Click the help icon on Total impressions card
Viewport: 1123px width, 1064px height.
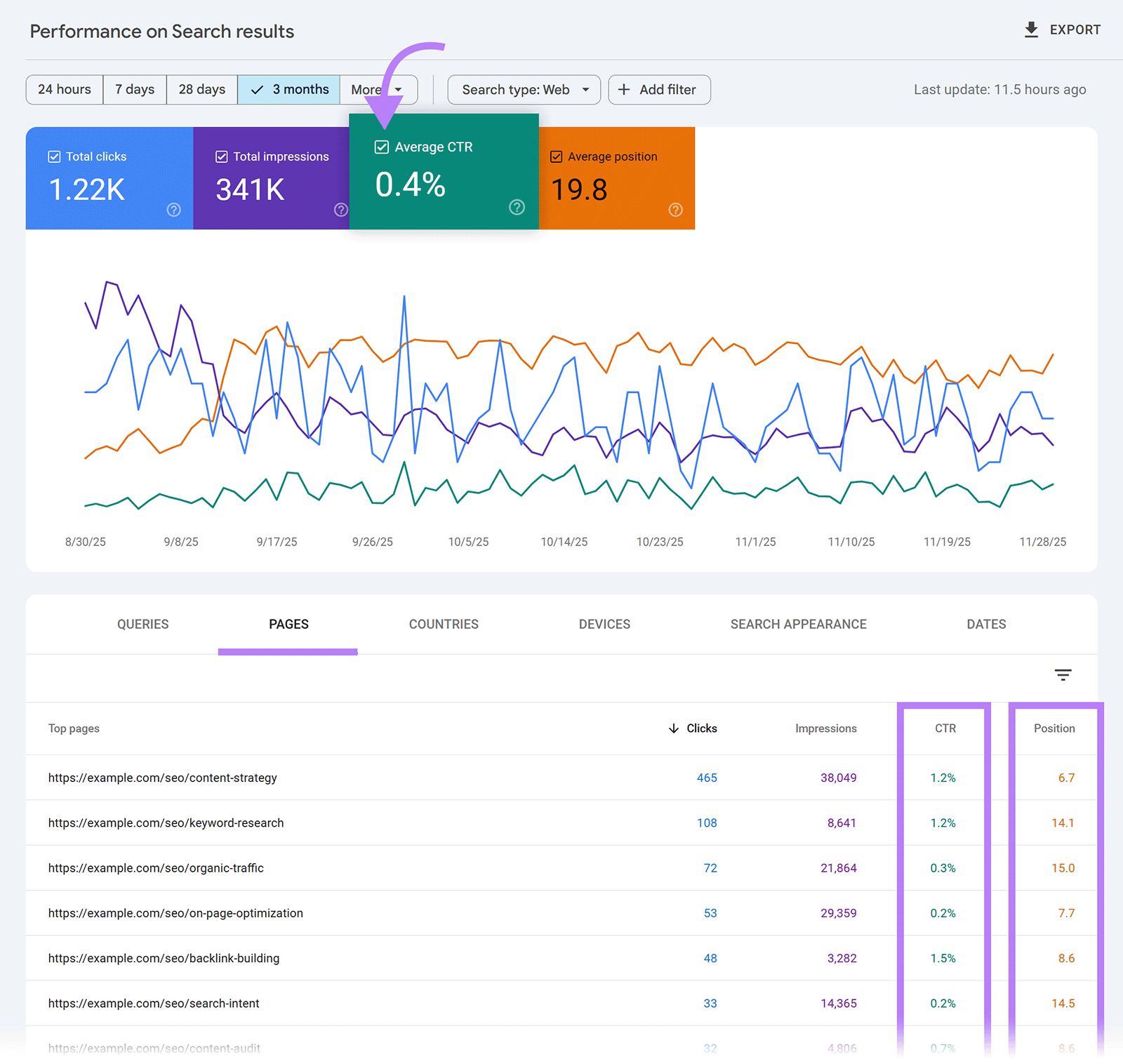point(340,209)
